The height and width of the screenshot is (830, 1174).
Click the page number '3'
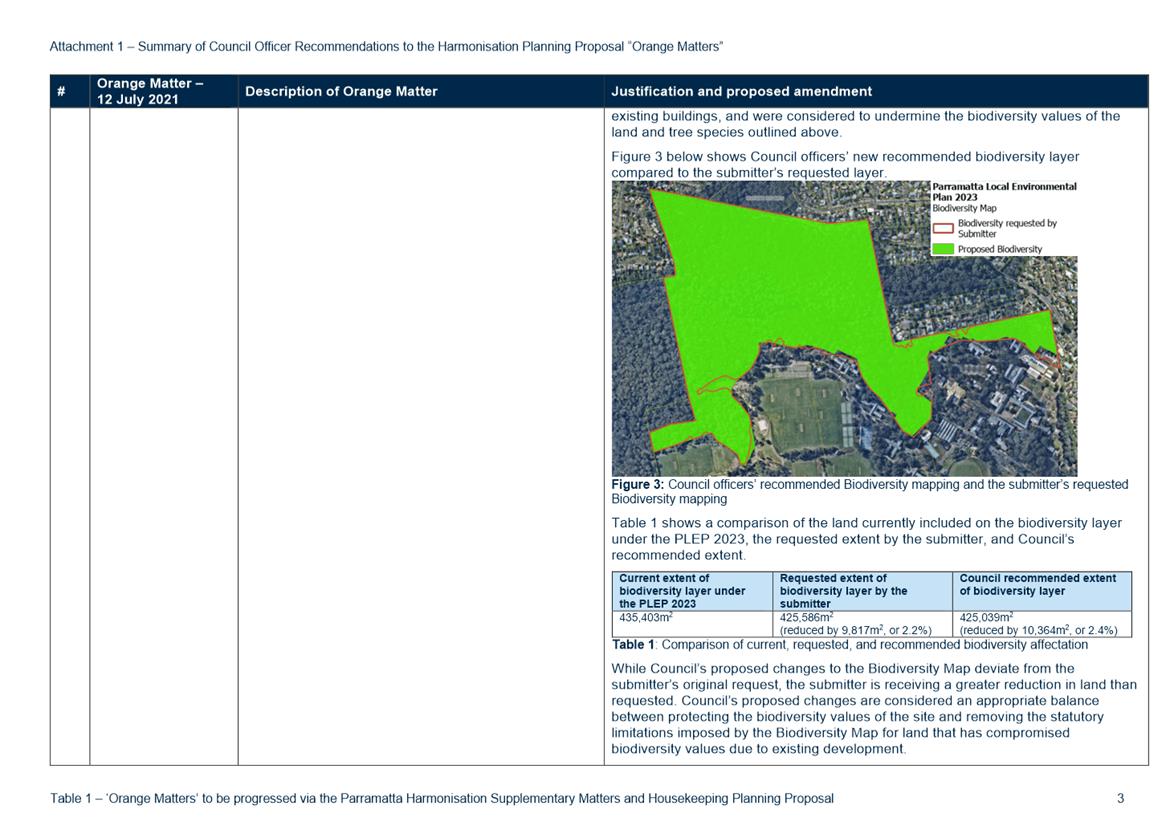tap(1121, 799)
